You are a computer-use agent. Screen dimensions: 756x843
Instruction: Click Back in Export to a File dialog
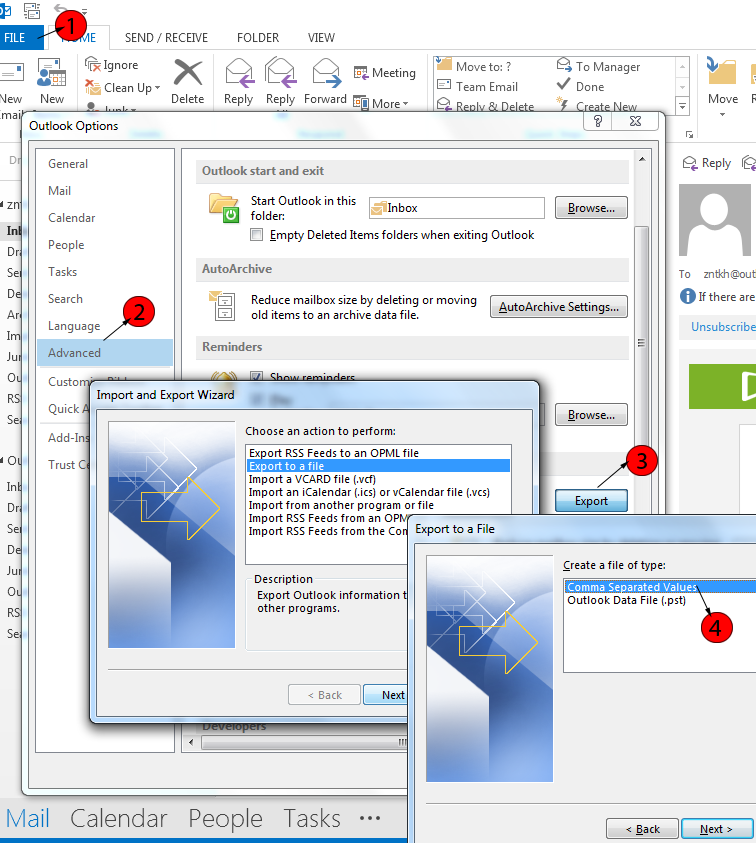(643, 829)
